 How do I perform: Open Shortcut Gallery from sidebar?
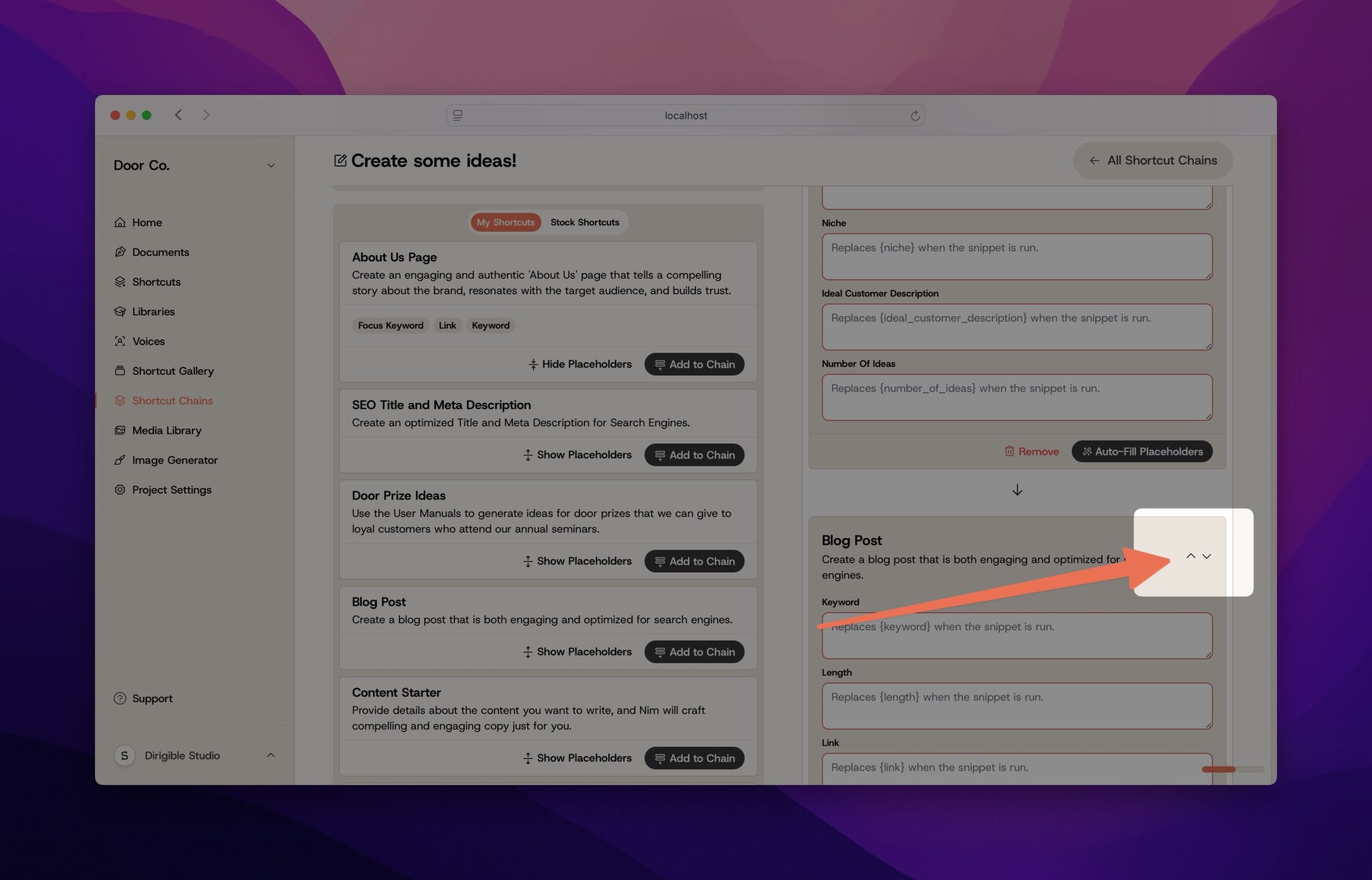[x=173, y=371]
